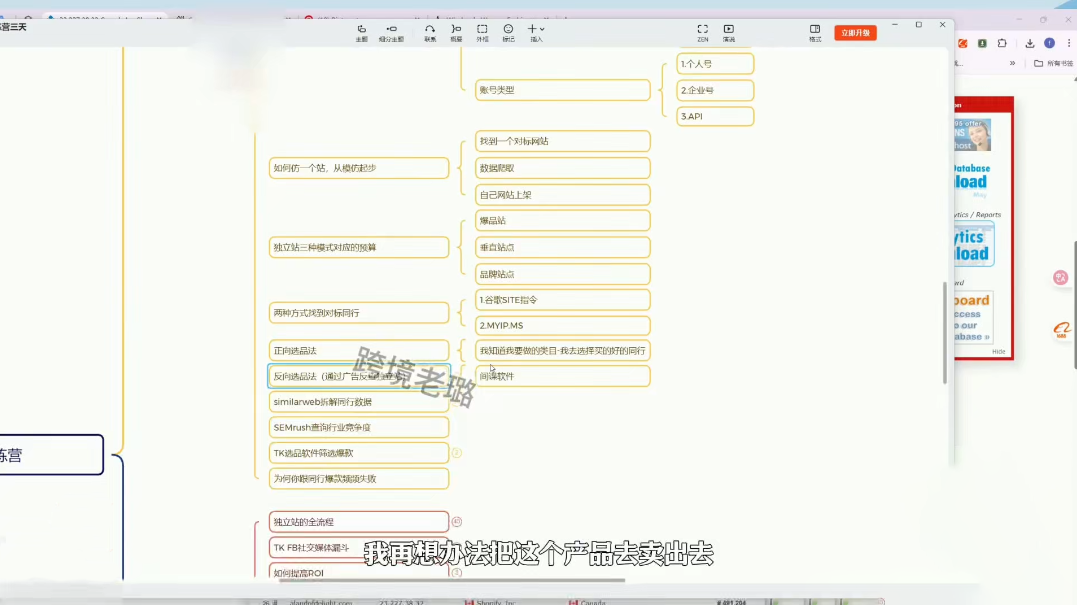Toggle the 格式 format panel
The width and height of the screenshot is (1077, 605).
click(x=815, y=32)
